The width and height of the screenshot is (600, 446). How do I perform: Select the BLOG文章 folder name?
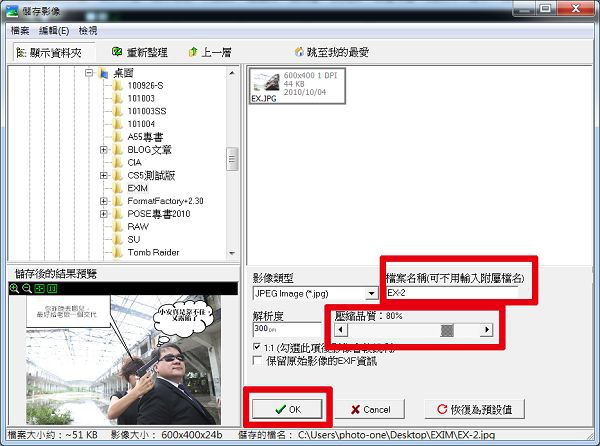[x=149, y=150]
